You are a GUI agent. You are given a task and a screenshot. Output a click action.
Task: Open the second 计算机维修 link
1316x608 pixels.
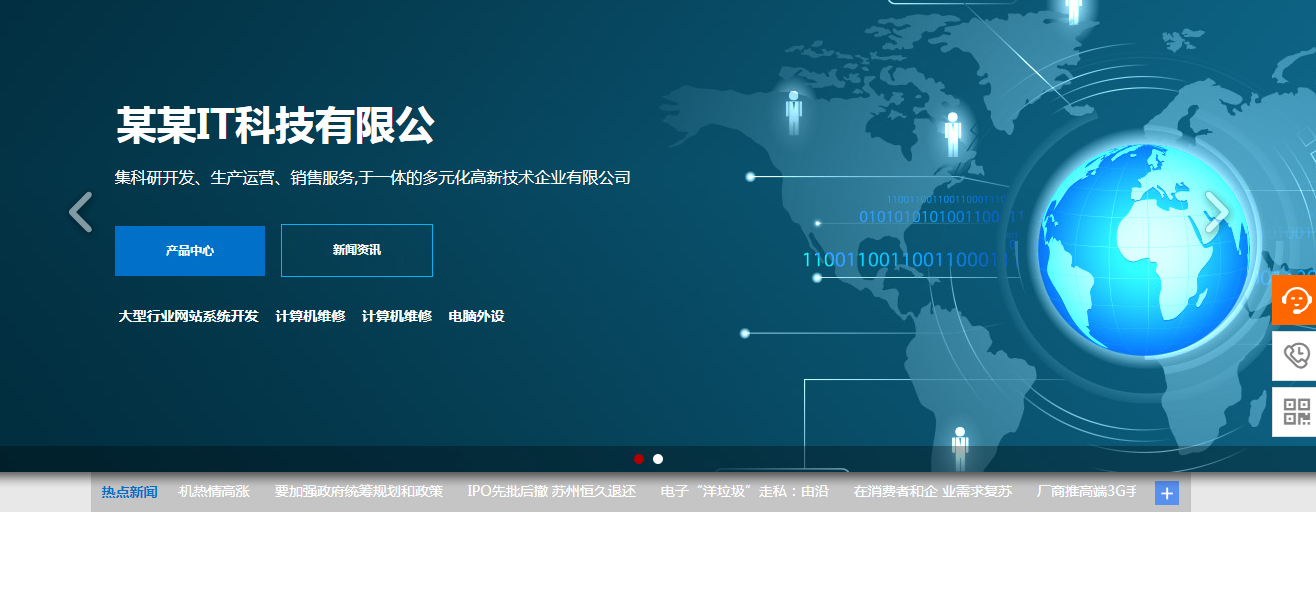pyautogui.click(x=397, y=316)
